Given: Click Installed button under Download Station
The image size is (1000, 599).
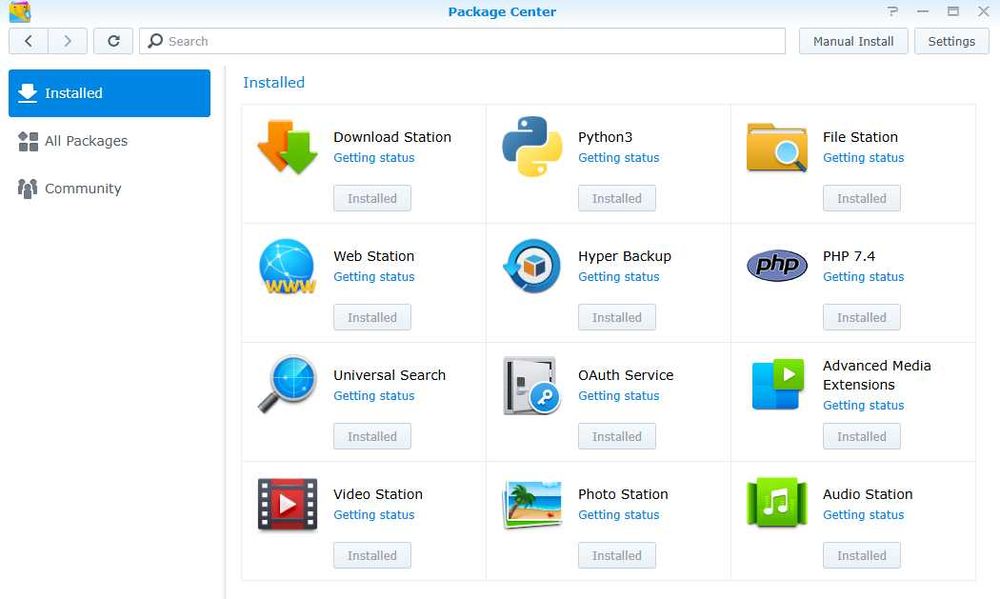Looking at the screenshot, I should click(372, 198).
